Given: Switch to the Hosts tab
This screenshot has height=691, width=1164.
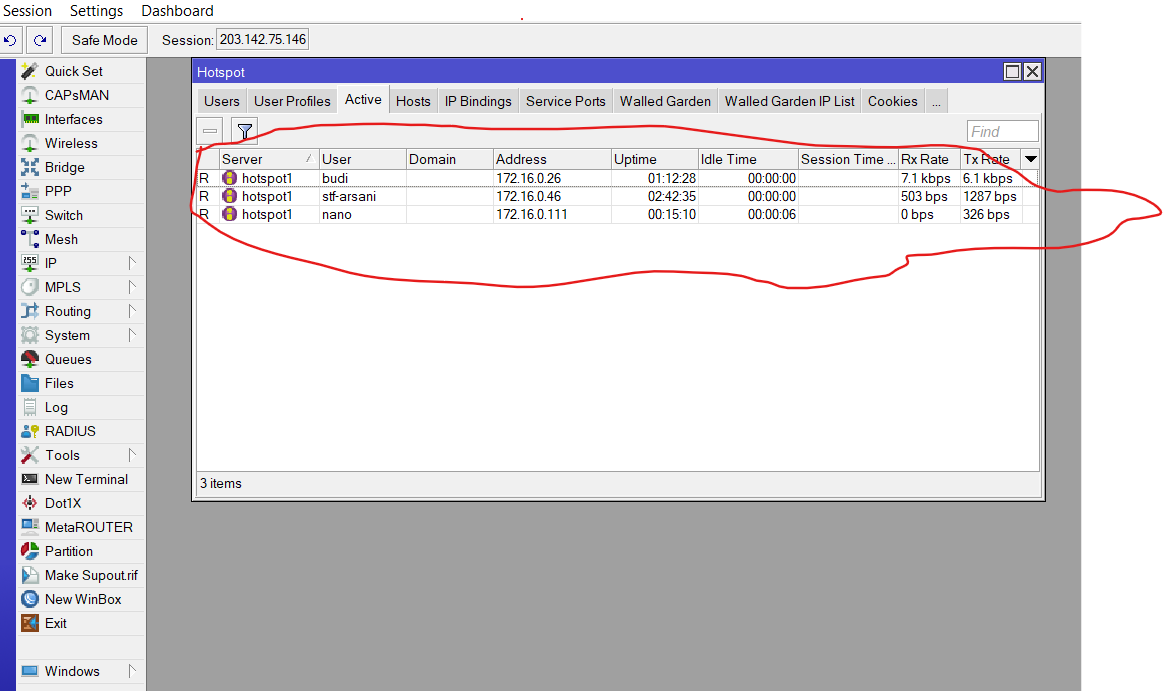Looking at the screenshot, I should point(413,102).
